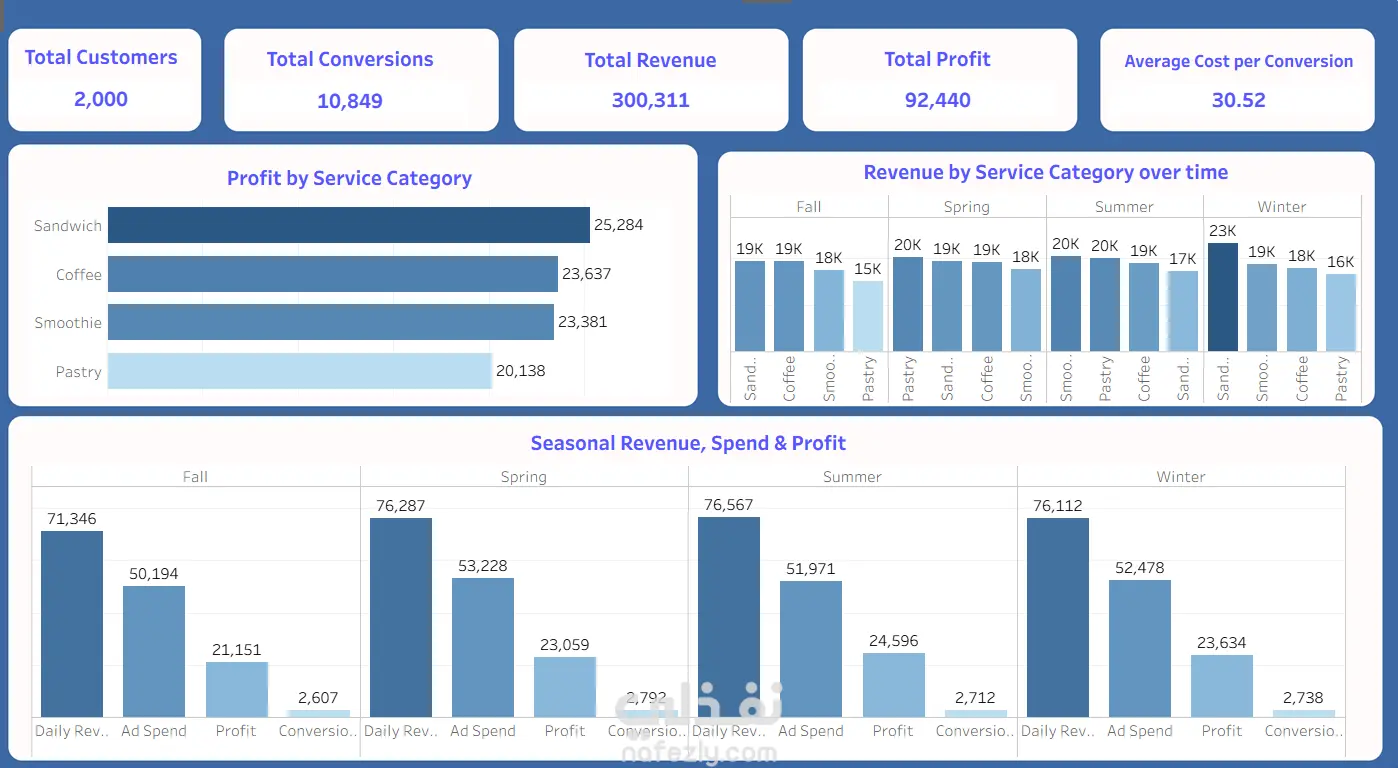Screen dimensions: 1398x768
Task: Click the Summer header in Revenue over time
Action: [1125, 207]
